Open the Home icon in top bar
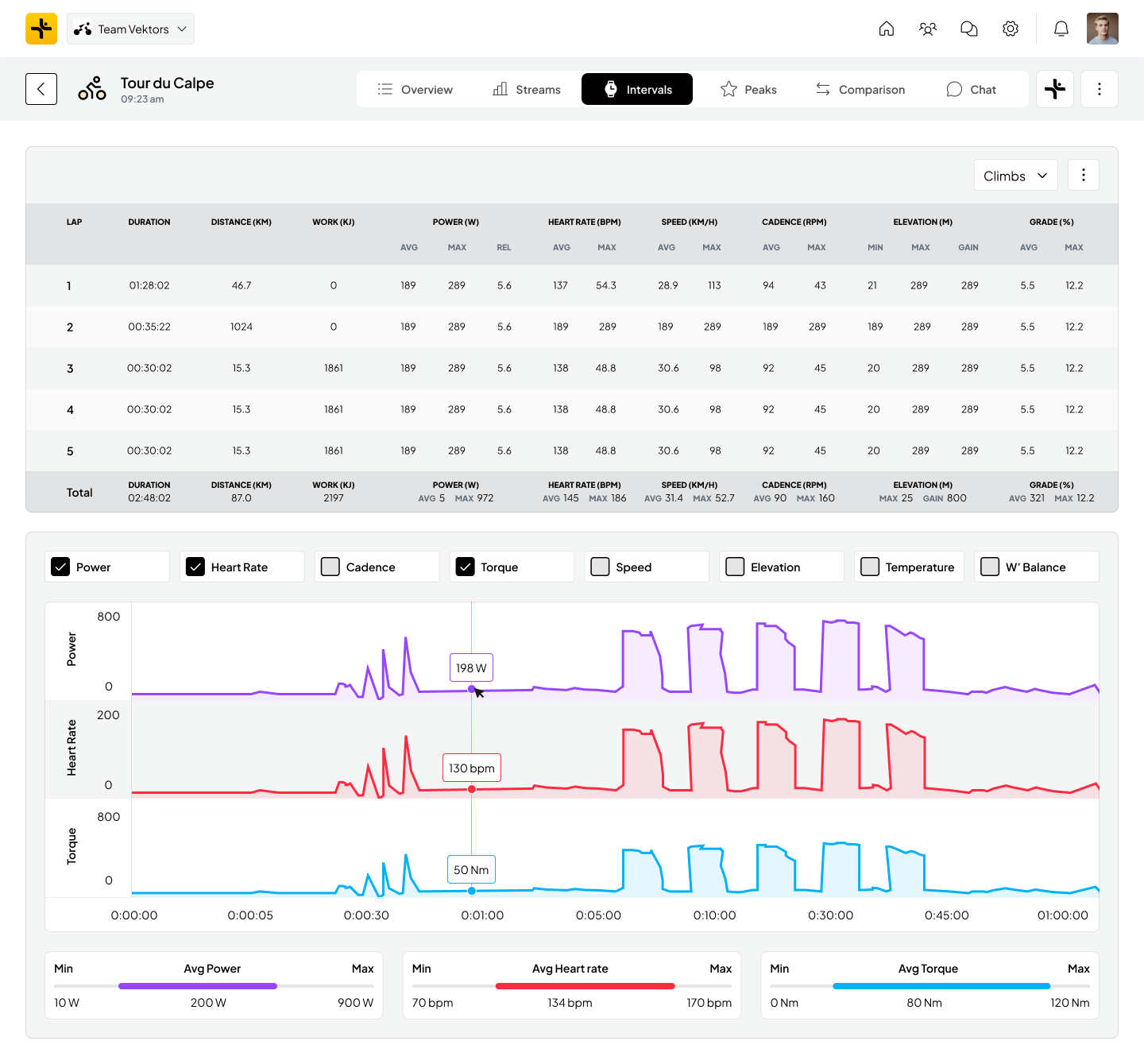This screenshot has width=1144, height=1064. [x=887, y=29]
